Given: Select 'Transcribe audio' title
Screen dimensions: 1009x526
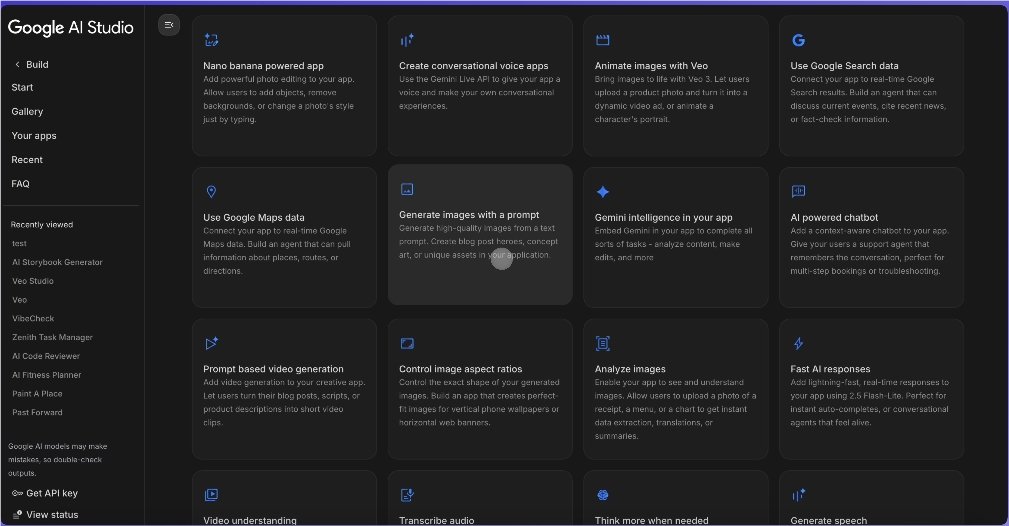Looking at the screenshot, I should pos(436,520).
